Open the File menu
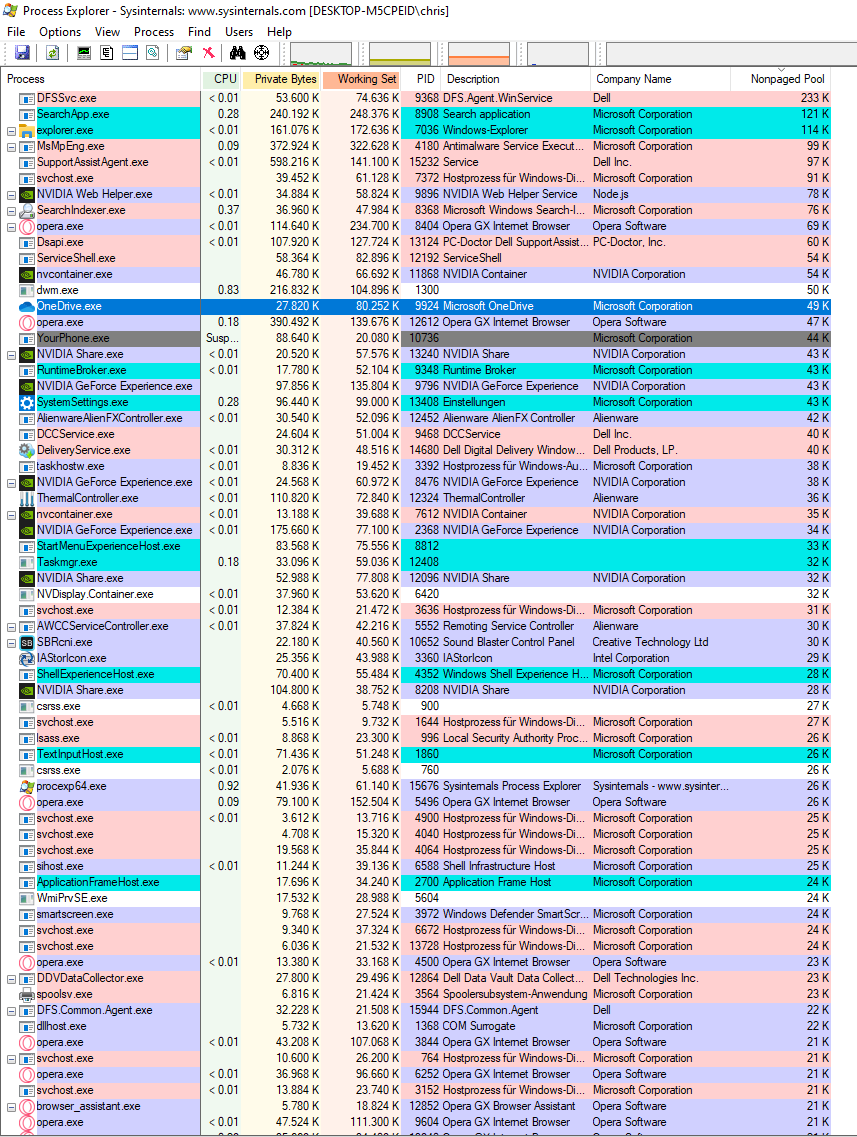857x1137 pixels. point(16,32)
